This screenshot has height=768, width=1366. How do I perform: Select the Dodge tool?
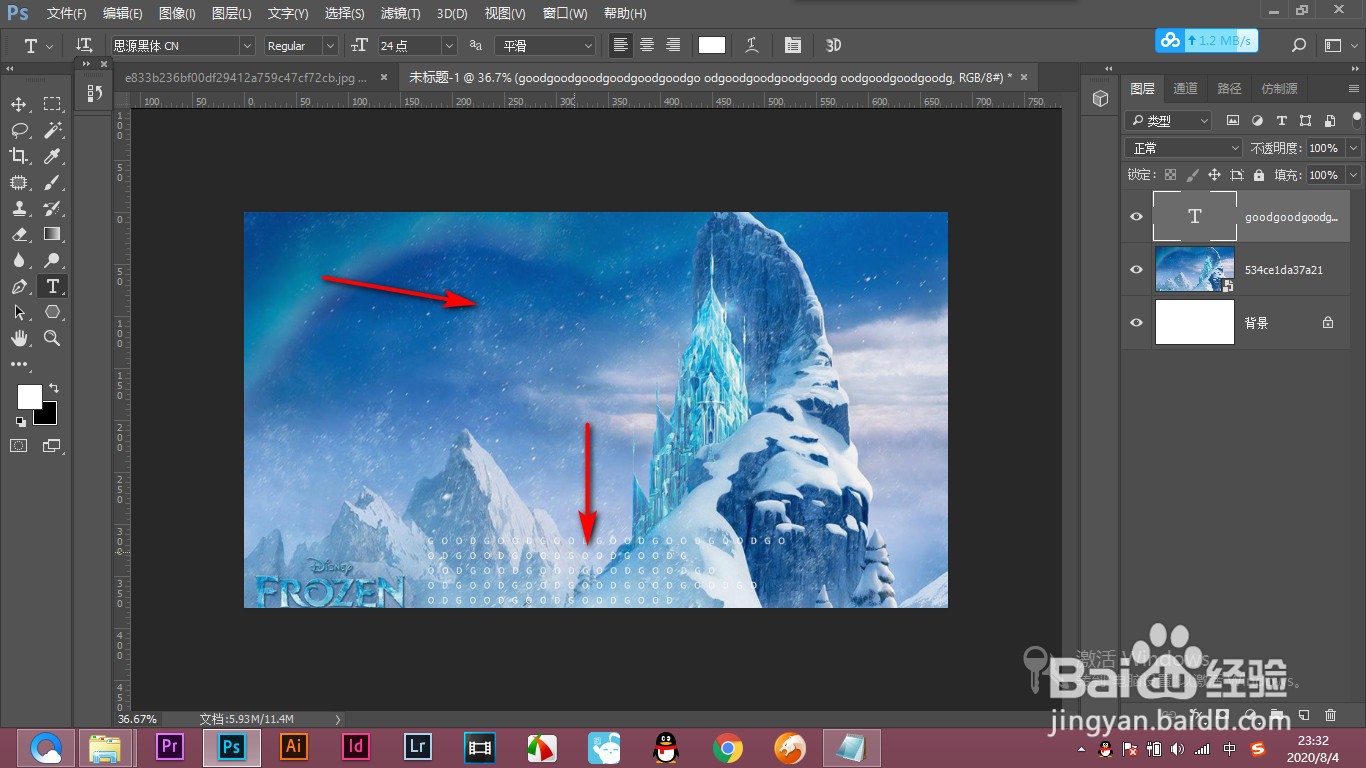(52, 260)
